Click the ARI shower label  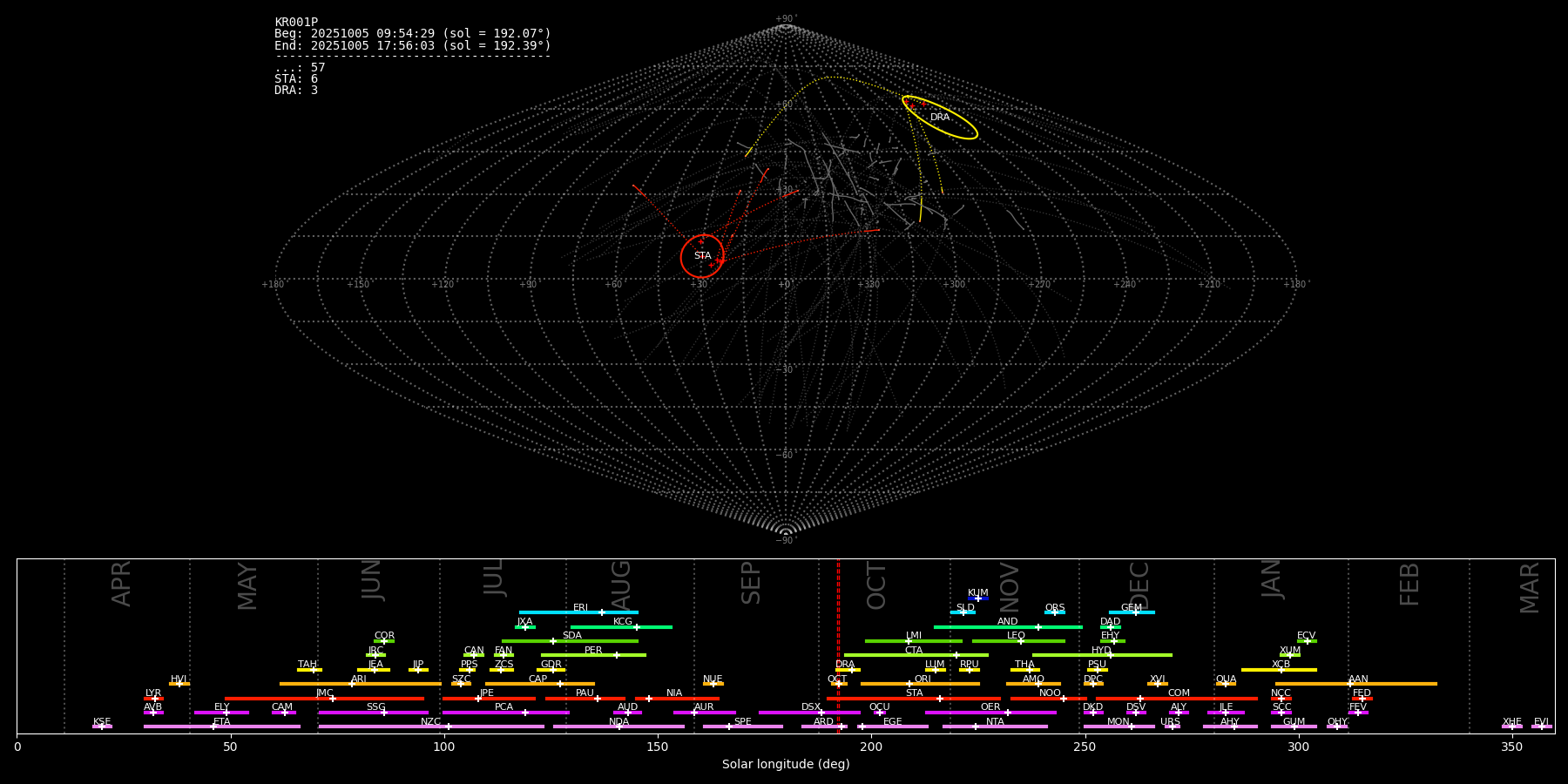[358, 679]
